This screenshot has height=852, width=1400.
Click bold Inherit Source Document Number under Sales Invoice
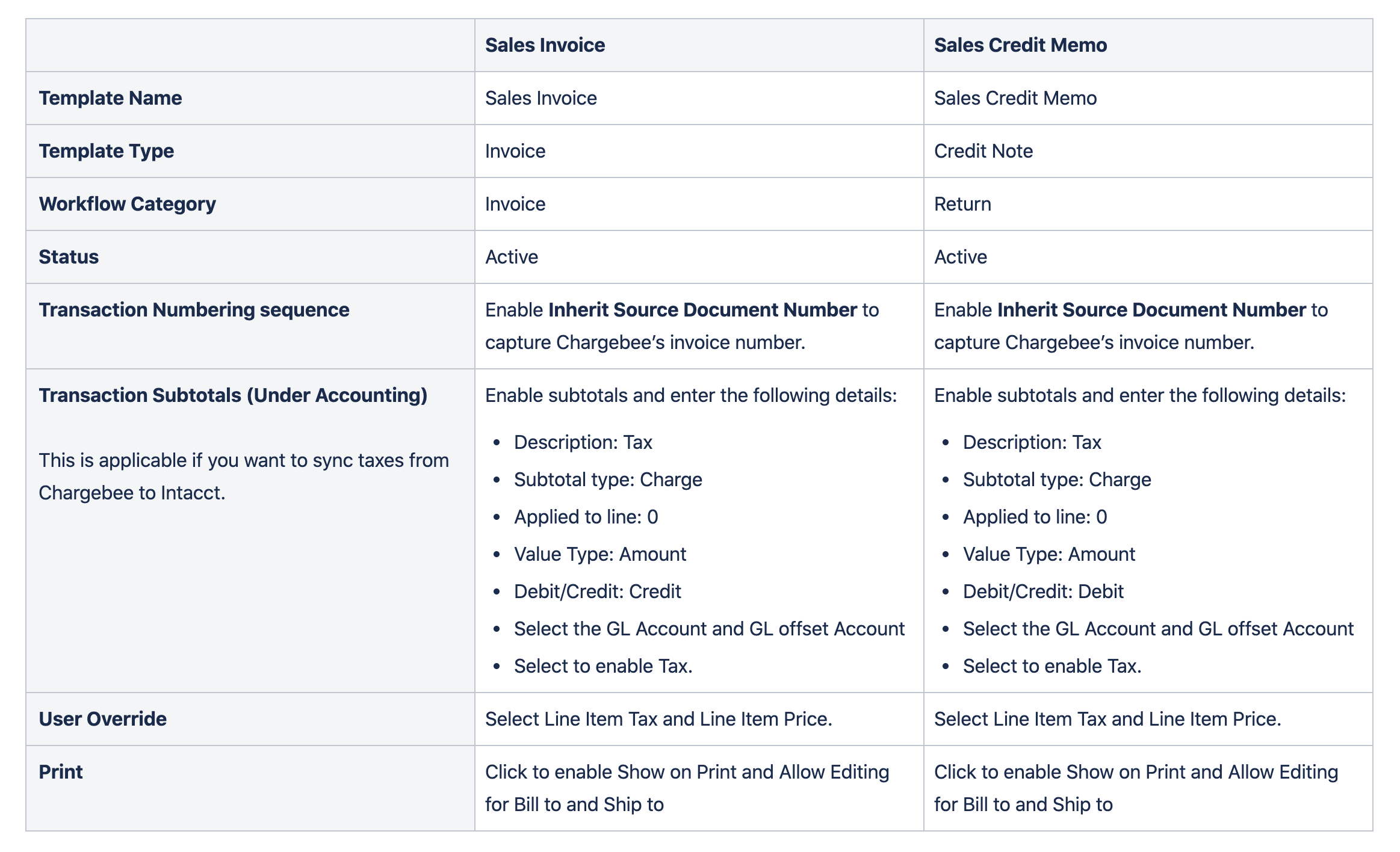pos(702,310)
